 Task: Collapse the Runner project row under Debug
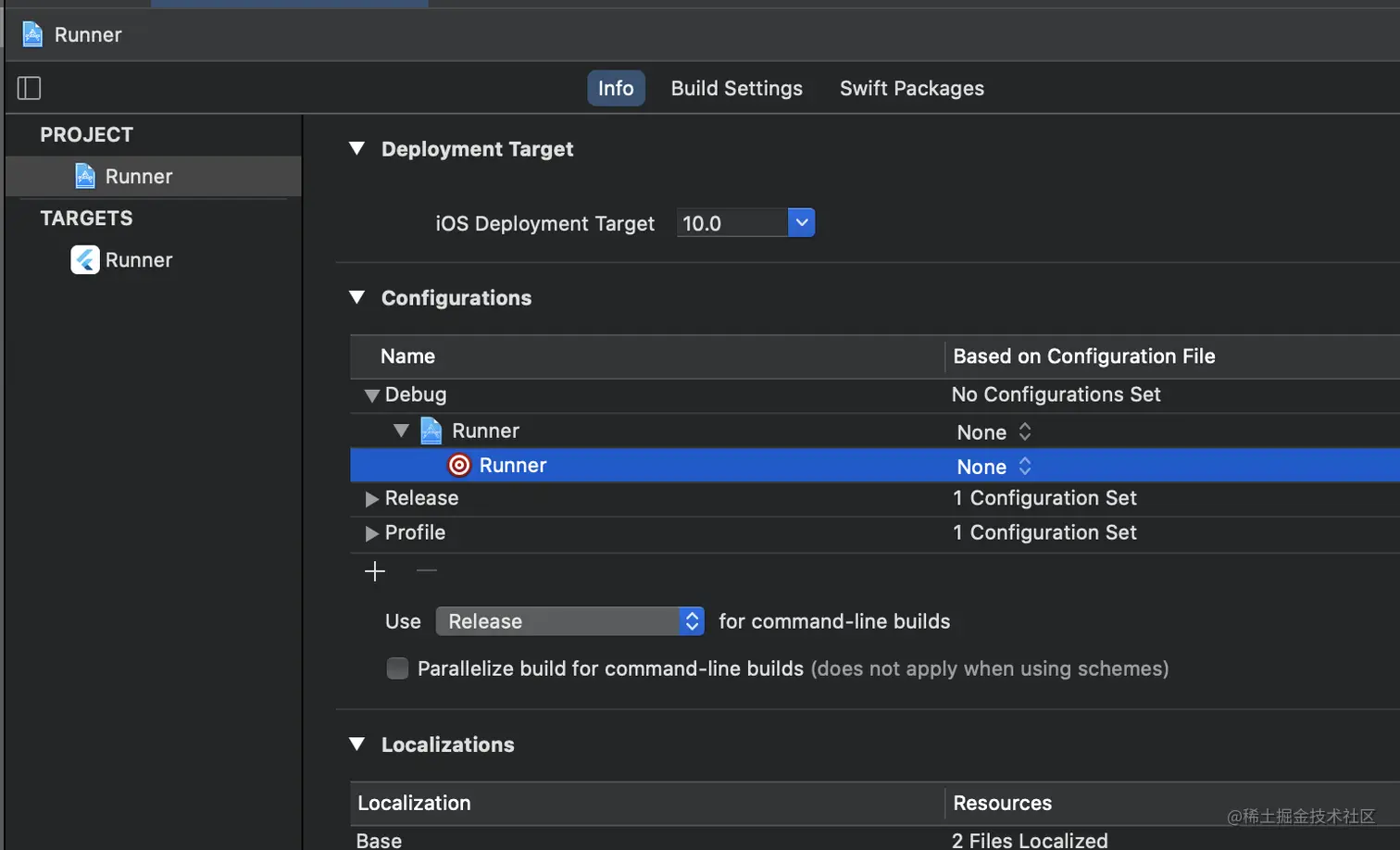tap(401, 431)
